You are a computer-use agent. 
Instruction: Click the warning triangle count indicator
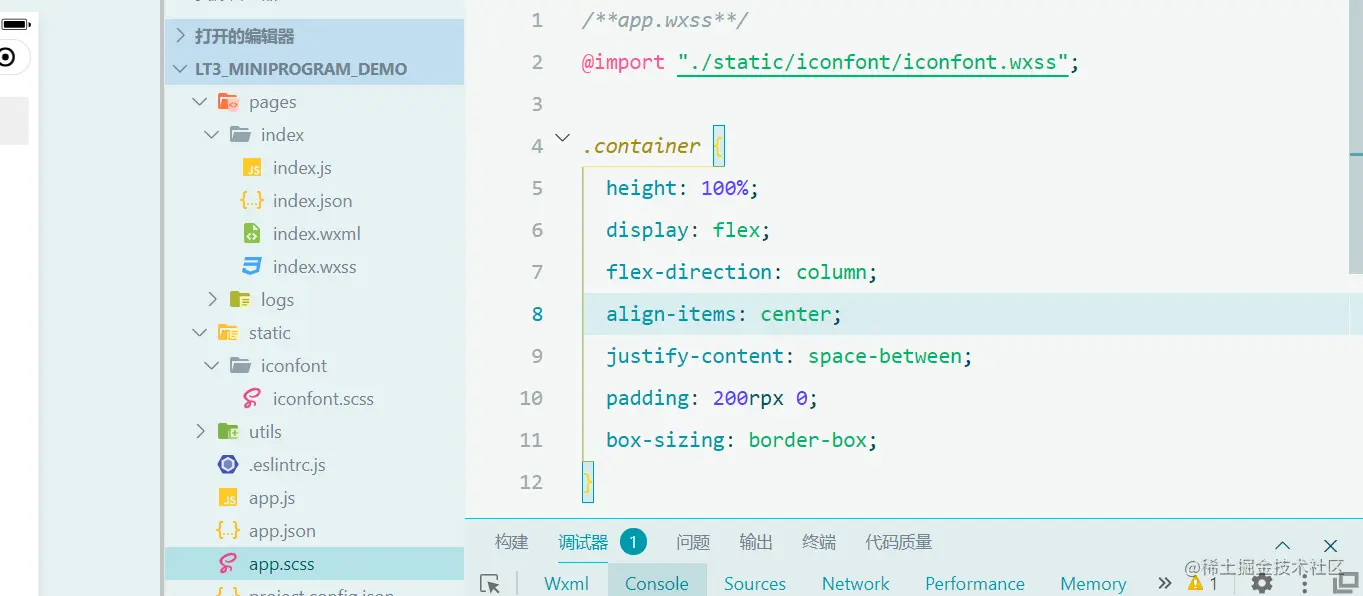click(1202, 583)
